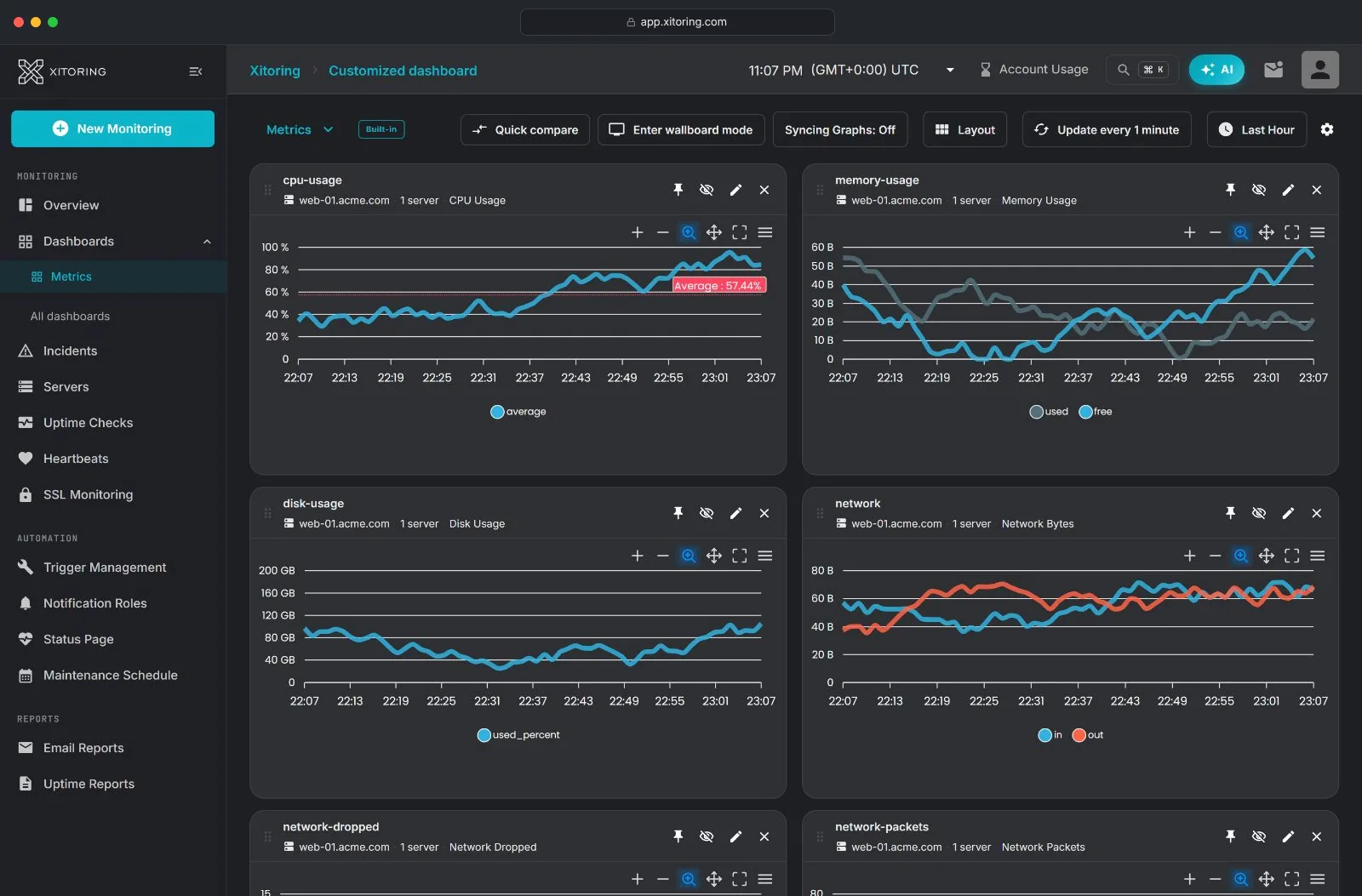The width and height of the screenshot is (1362, 896).
Task: Edit the memory-usage widget
Action: 1288,190
